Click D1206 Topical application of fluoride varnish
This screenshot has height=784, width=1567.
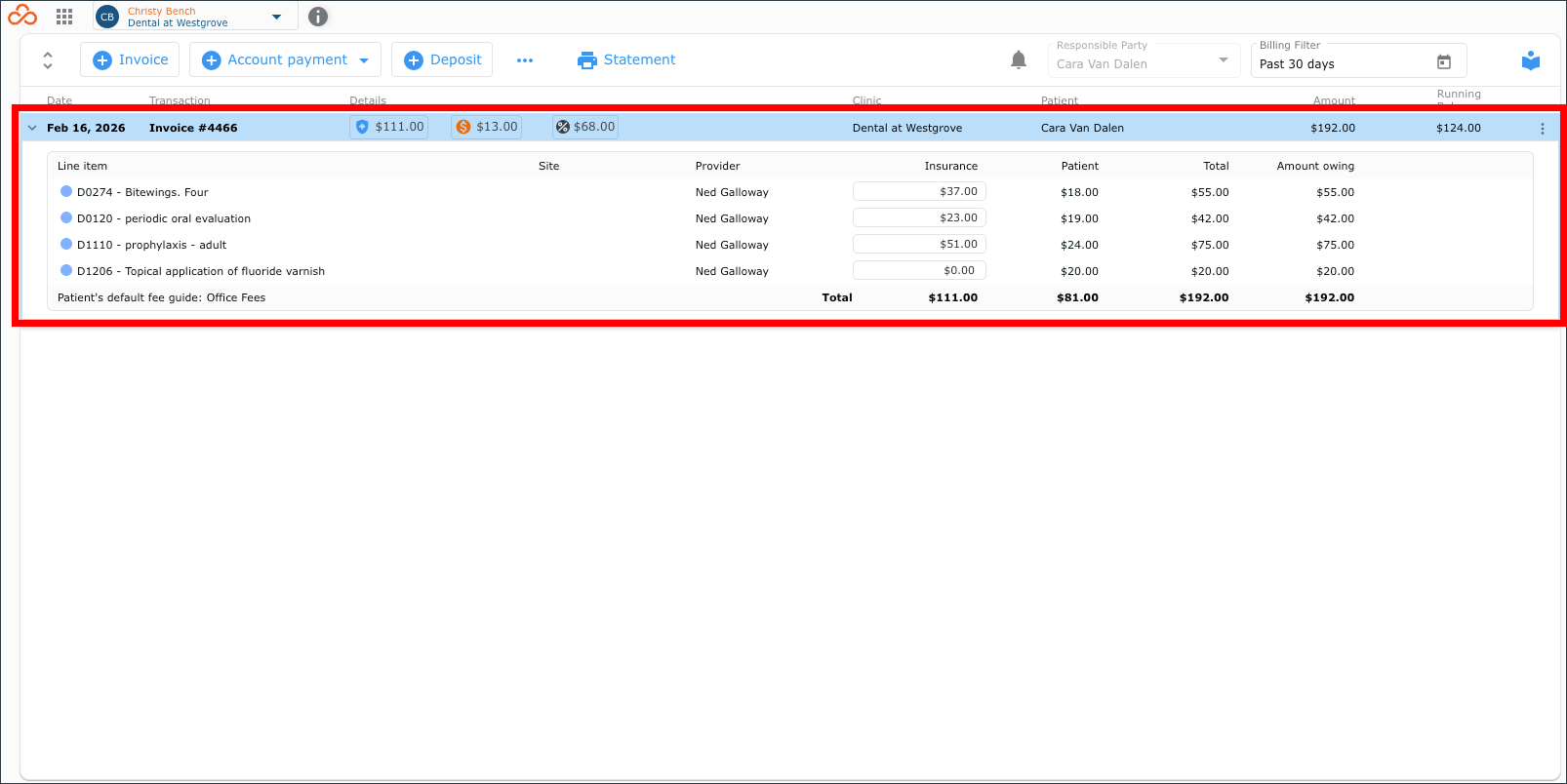click(201, 271)
